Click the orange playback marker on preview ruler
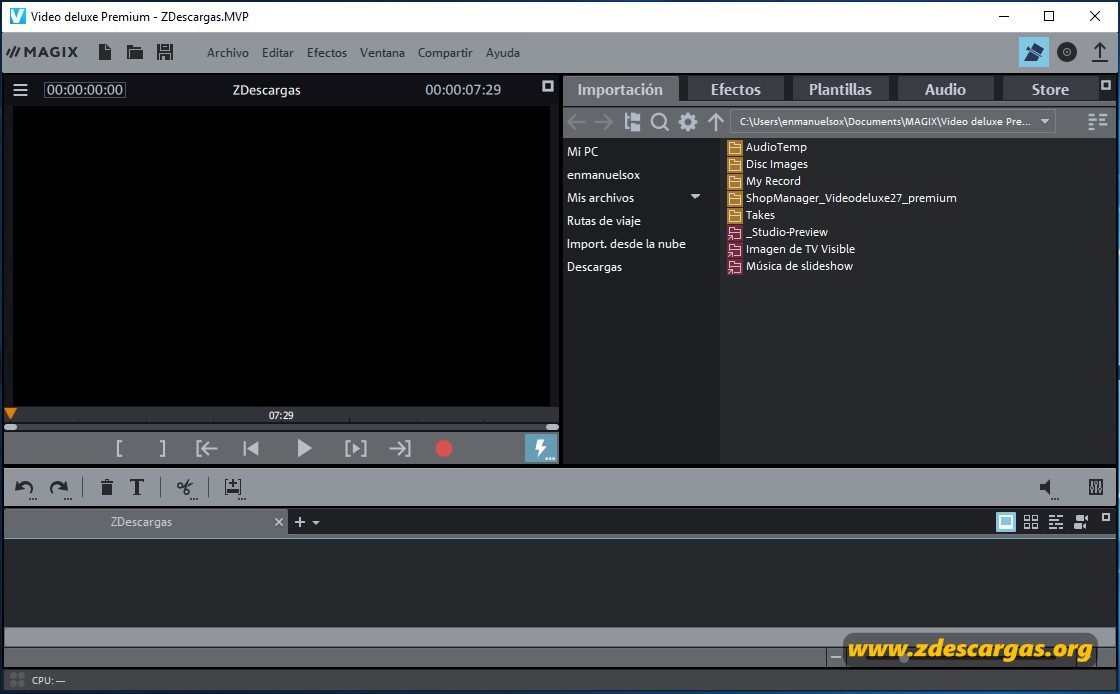The height and width of the screenshot is (694, 1120). [10, 413]
